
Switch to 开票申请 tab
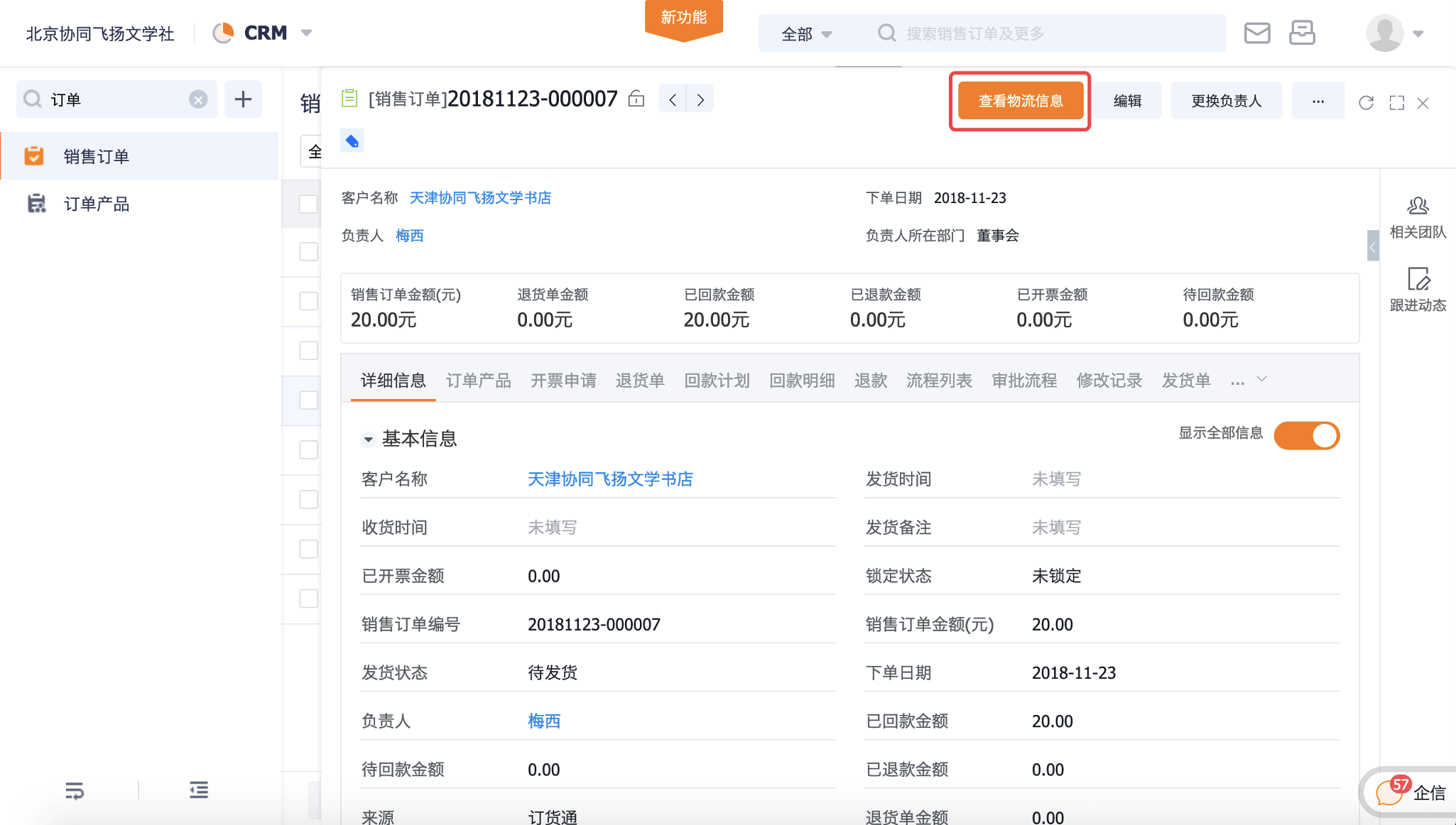click(x=563, y=381)
